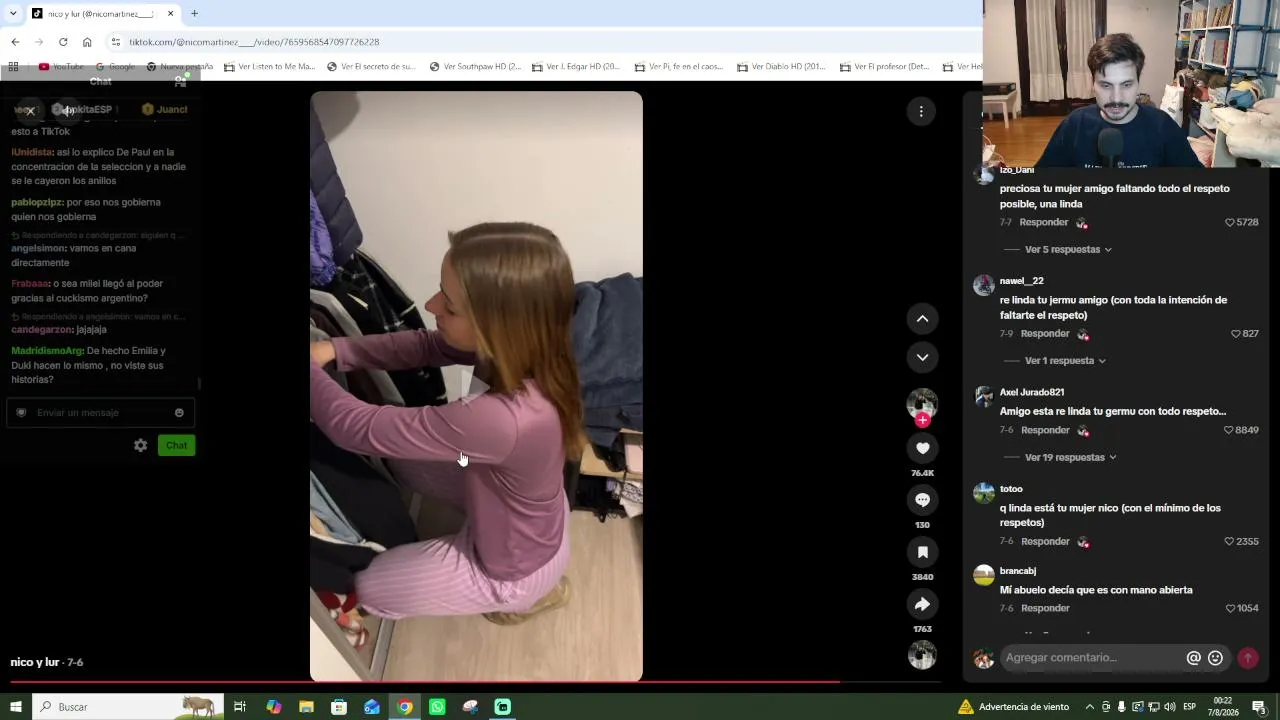Viewport: 1280px width, 720px height.
Task: Open the 'Ver J. Edgar HD' bookmark
Action: click(577, 67)
